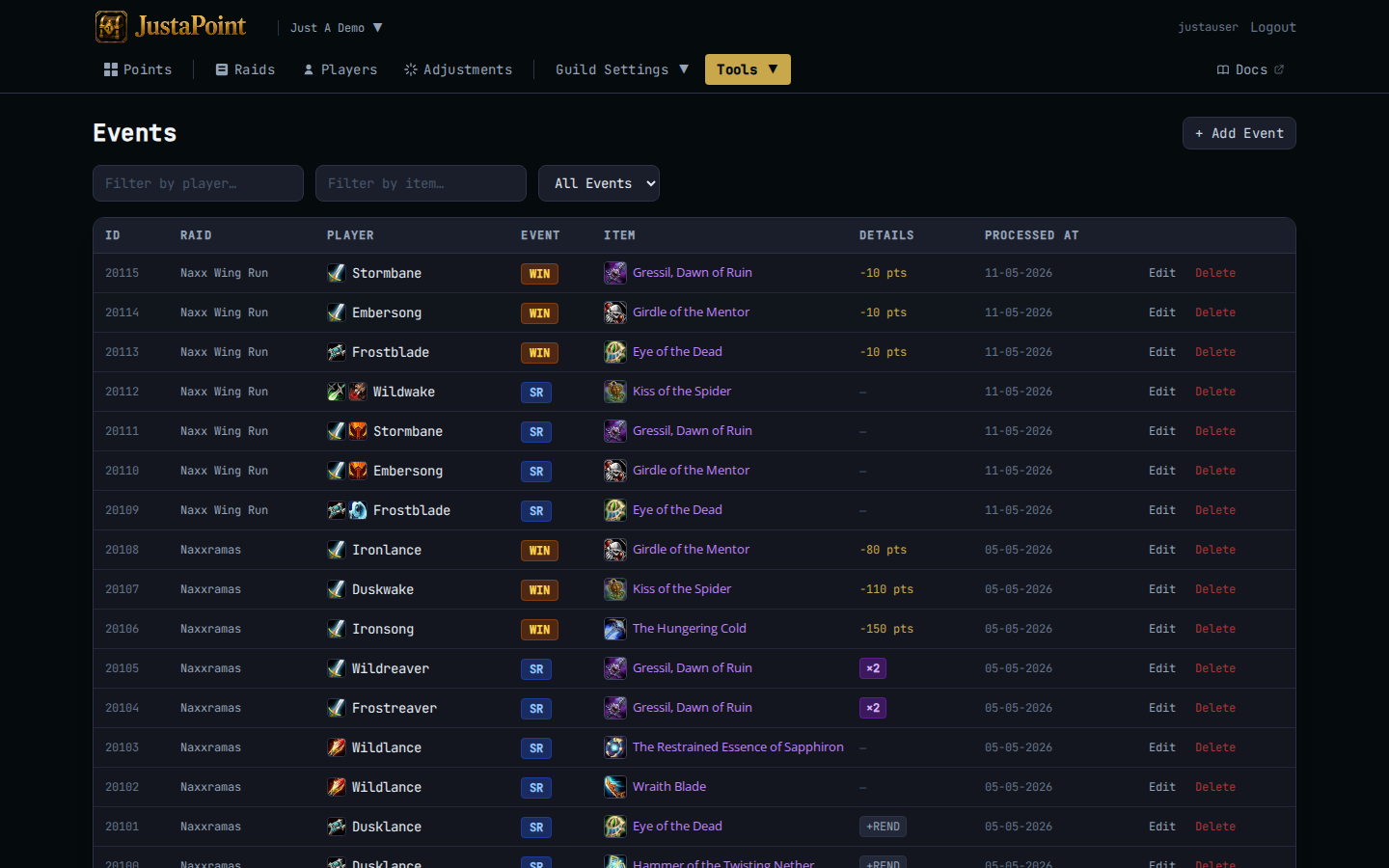1389x868 pixels.
Task: Go to the Raids tab
Action: point(245,69)
